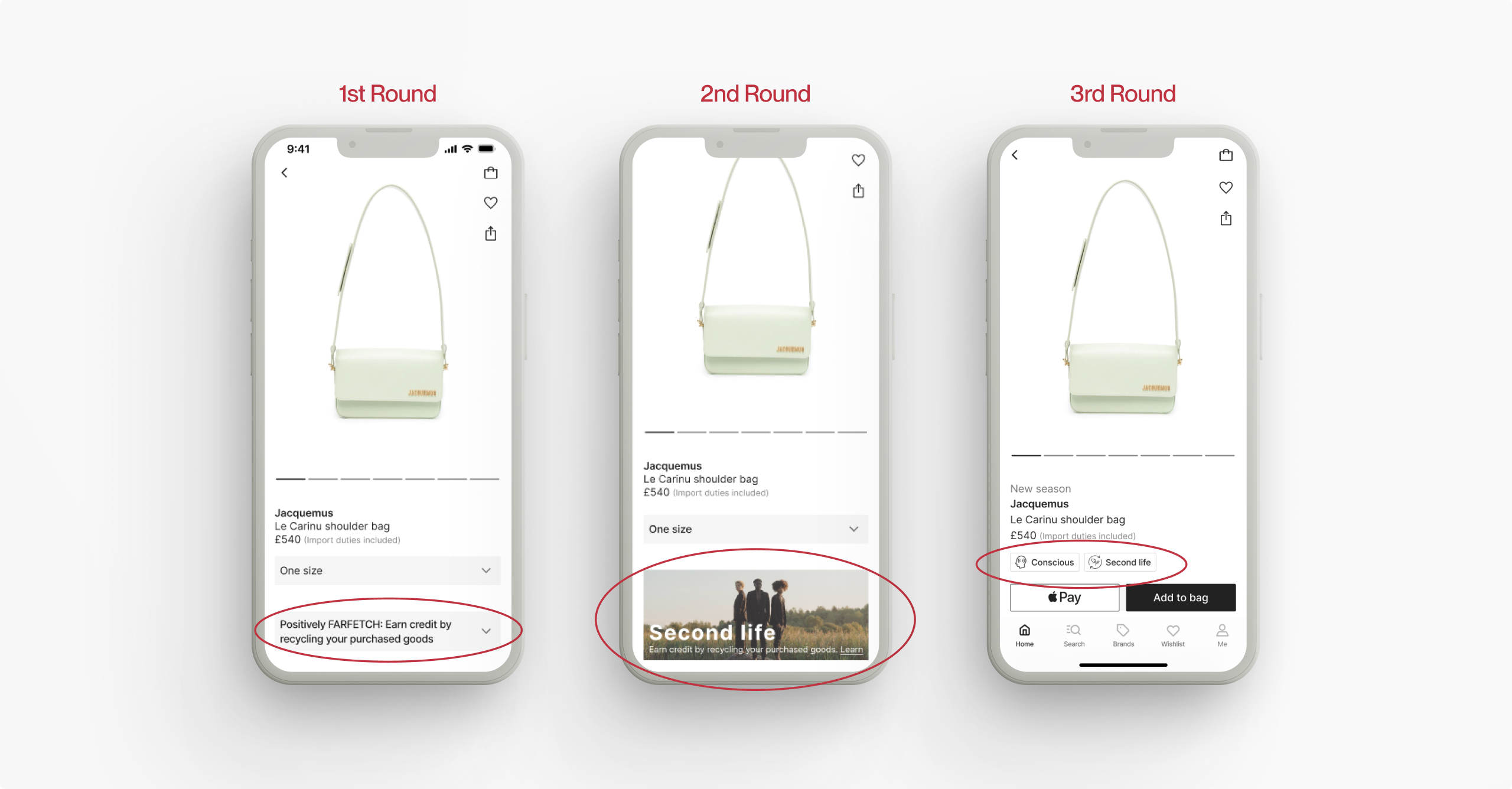
Task: Select the Search tab in bottom navigation
Action: [x=1071, y=640]
